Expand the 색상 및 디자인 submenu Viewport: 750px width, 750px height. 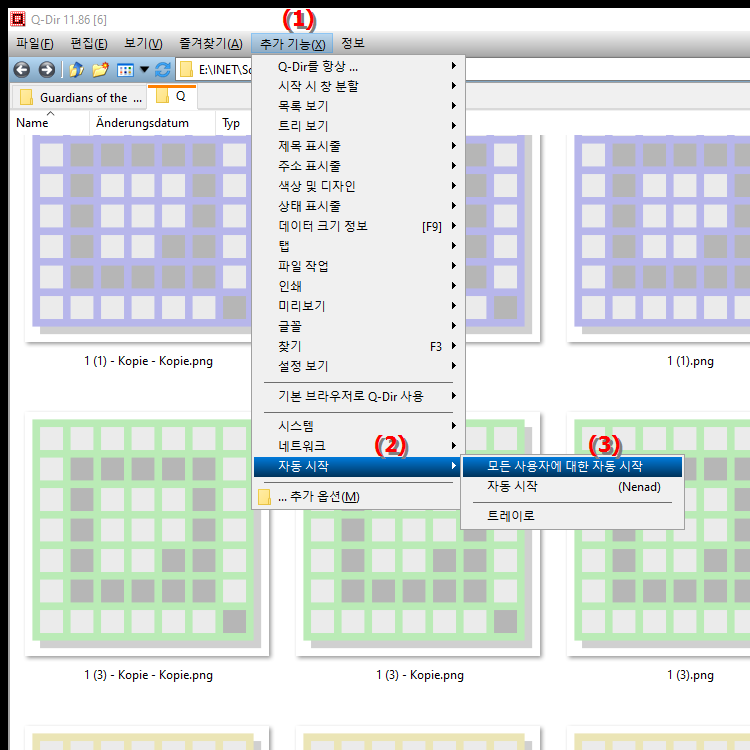pos(358,186)
